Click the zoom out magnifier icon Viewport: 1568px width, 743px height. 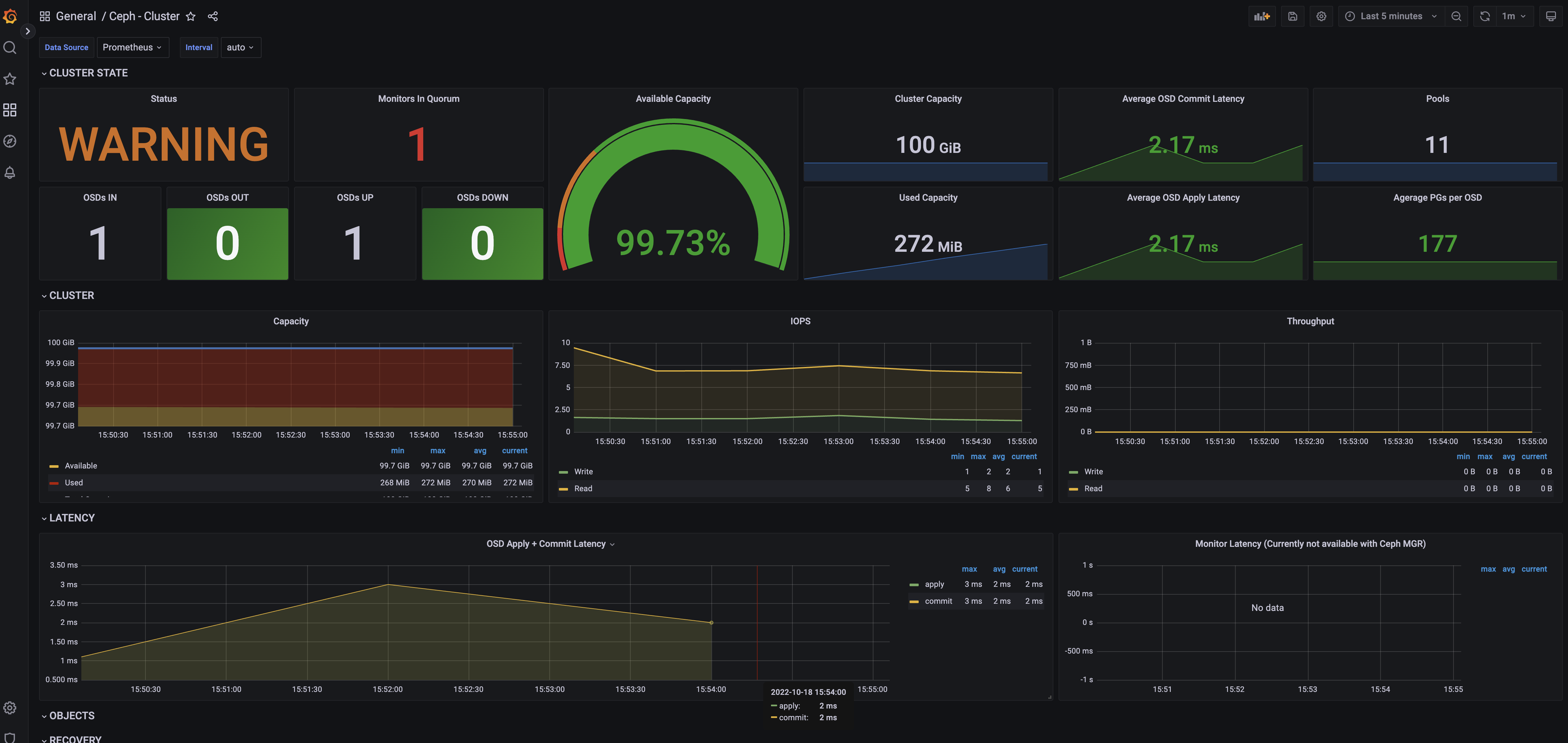click(x=1456, y=16)
